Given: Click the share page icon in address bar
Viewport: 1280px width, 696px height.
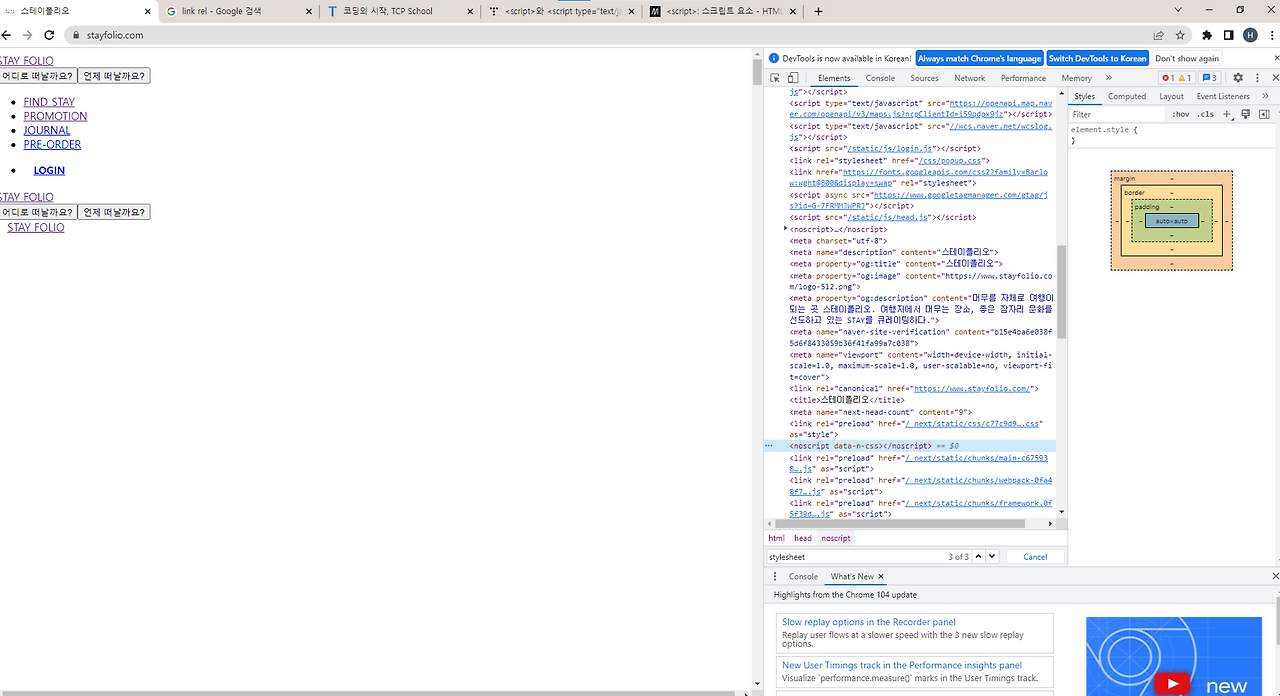Looking at the screenshot, I should [x=1159, y=35].
